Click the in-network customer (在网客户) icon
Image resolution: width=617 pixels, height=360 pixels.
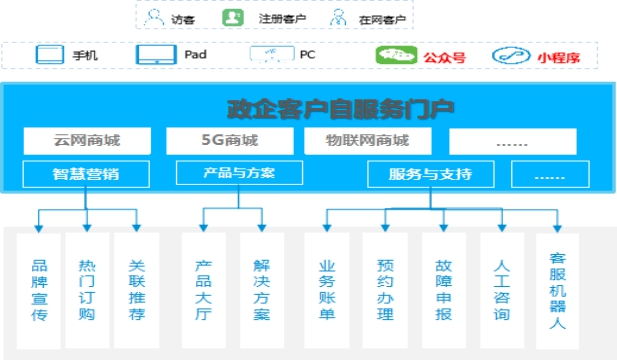coord(338,18)
